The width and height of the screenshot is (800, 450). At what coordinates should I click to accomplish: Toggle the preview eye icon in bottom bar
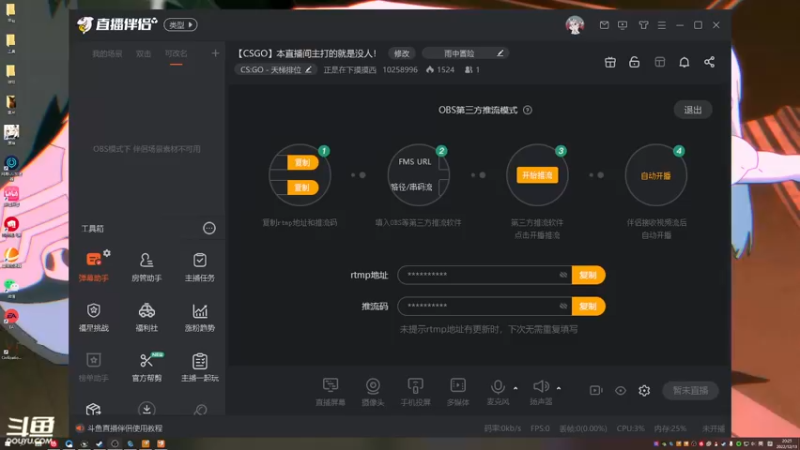point(620,390)
